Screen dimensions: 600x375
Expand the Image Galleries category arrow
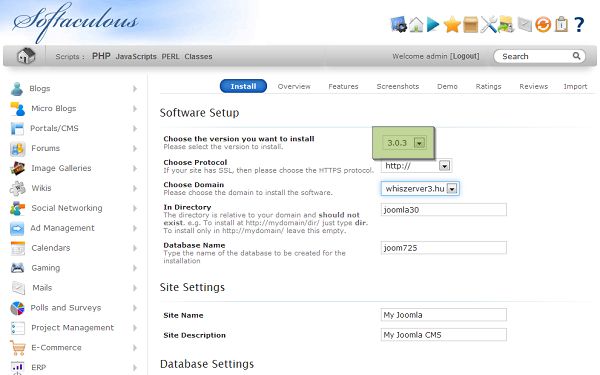point(135,168)
